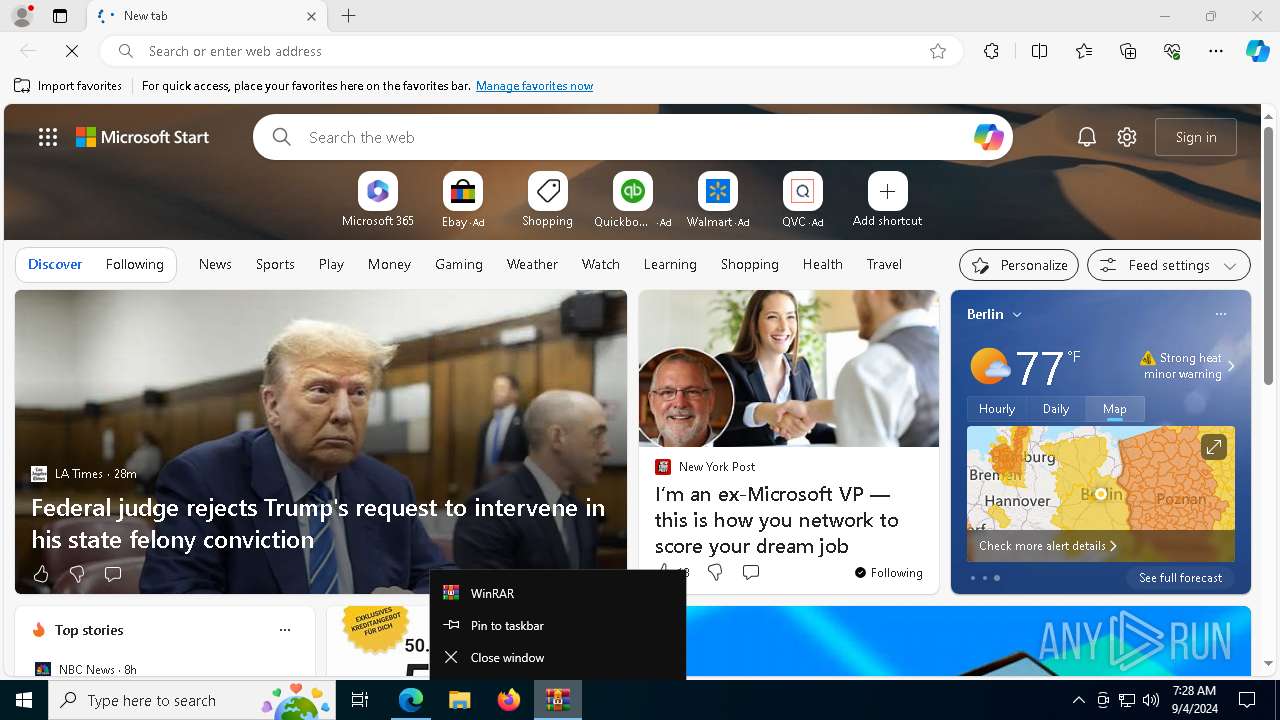Open page settings gear icon
Image resolution: width=1280 pixels, height=720 pixels.
coord(1127,137)
